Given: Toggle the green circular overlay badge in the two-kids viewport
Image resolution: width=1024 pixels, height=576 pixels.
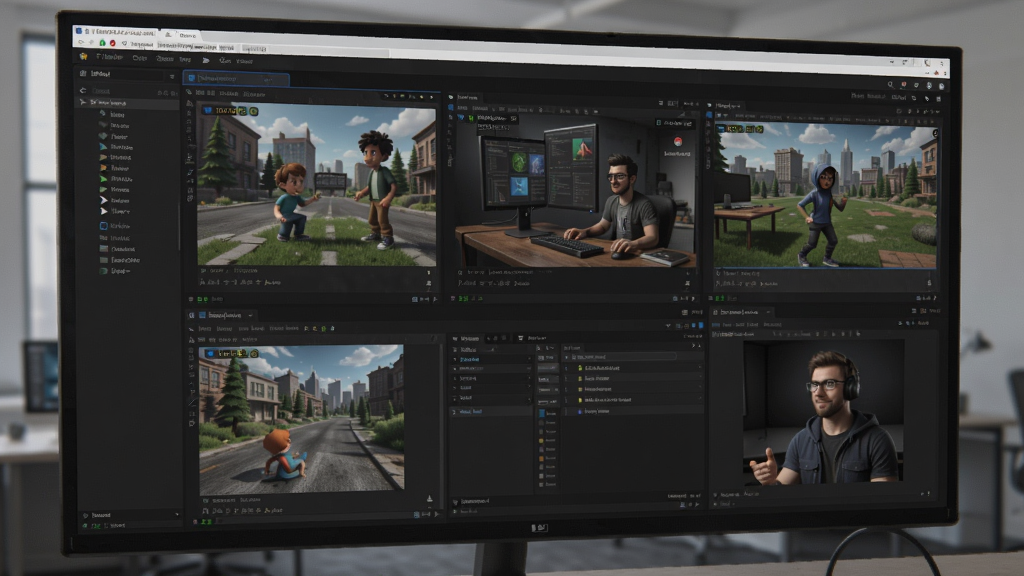Looking at the screenshot, I should [x=254, y=112].
